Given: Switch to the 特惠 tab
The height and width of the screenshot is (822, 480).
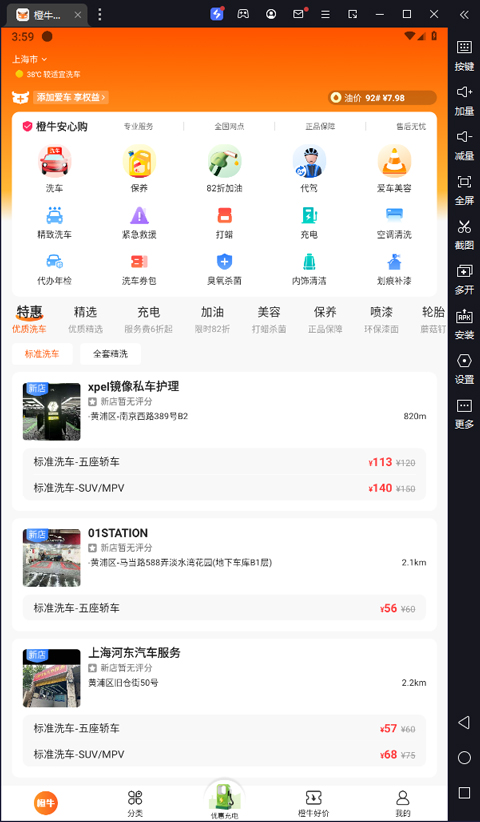Looking at the screenshot, I should click(x=29, y=320).
